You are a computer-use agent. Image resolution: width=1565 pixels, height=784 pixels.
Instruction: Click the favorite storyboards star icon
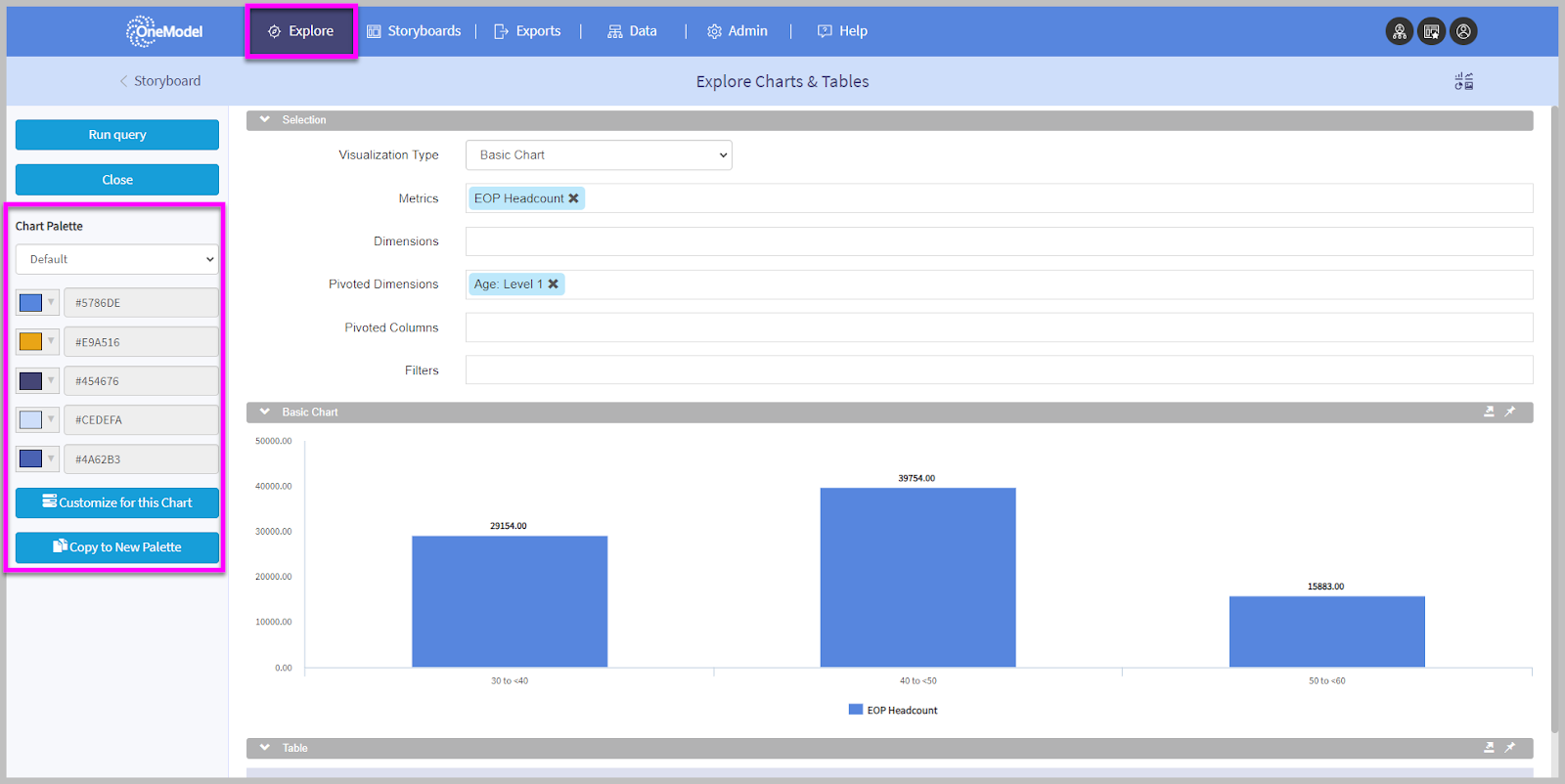[x=1432, y=31]
